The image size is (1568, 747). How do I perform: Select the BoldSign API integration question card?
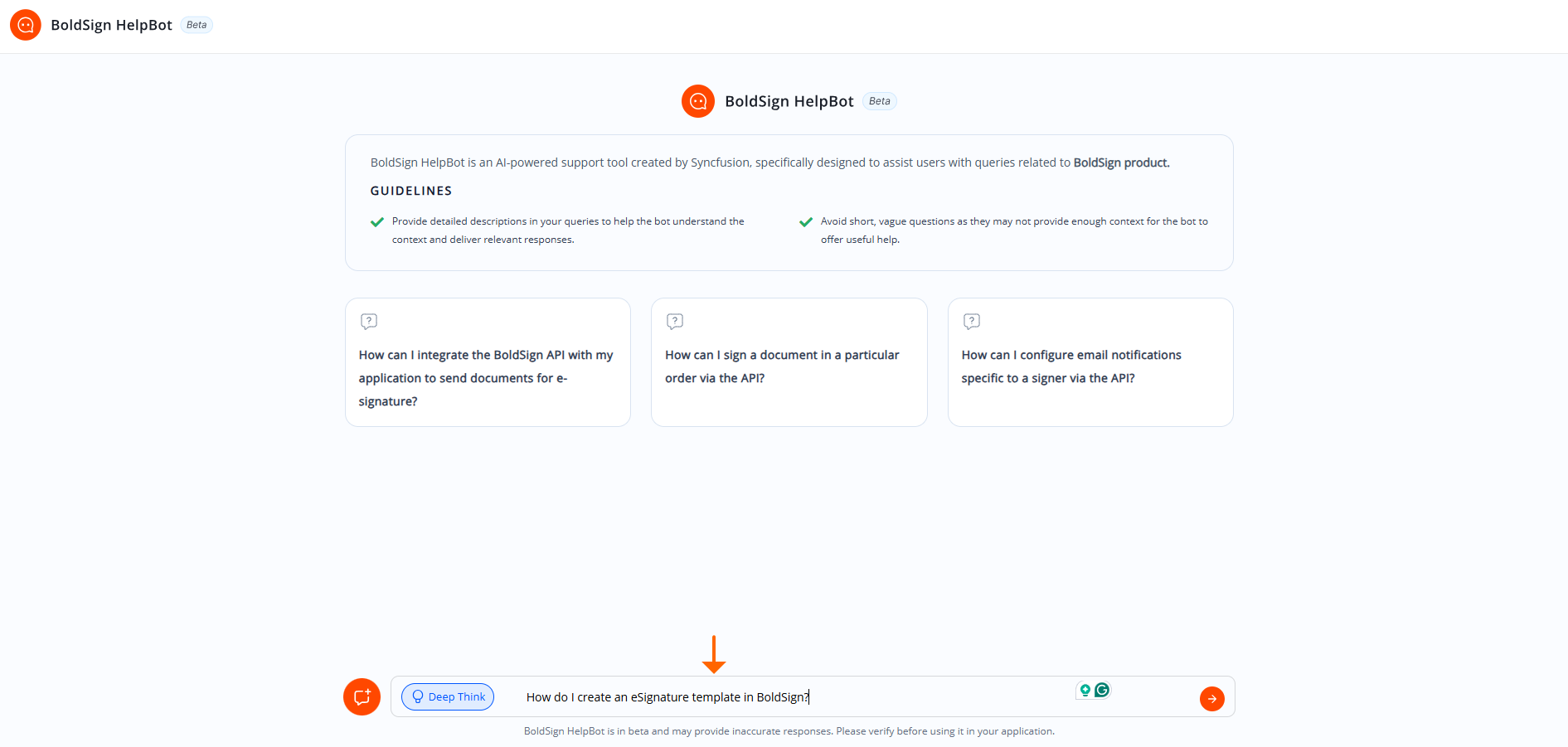[x=488, y=362]
